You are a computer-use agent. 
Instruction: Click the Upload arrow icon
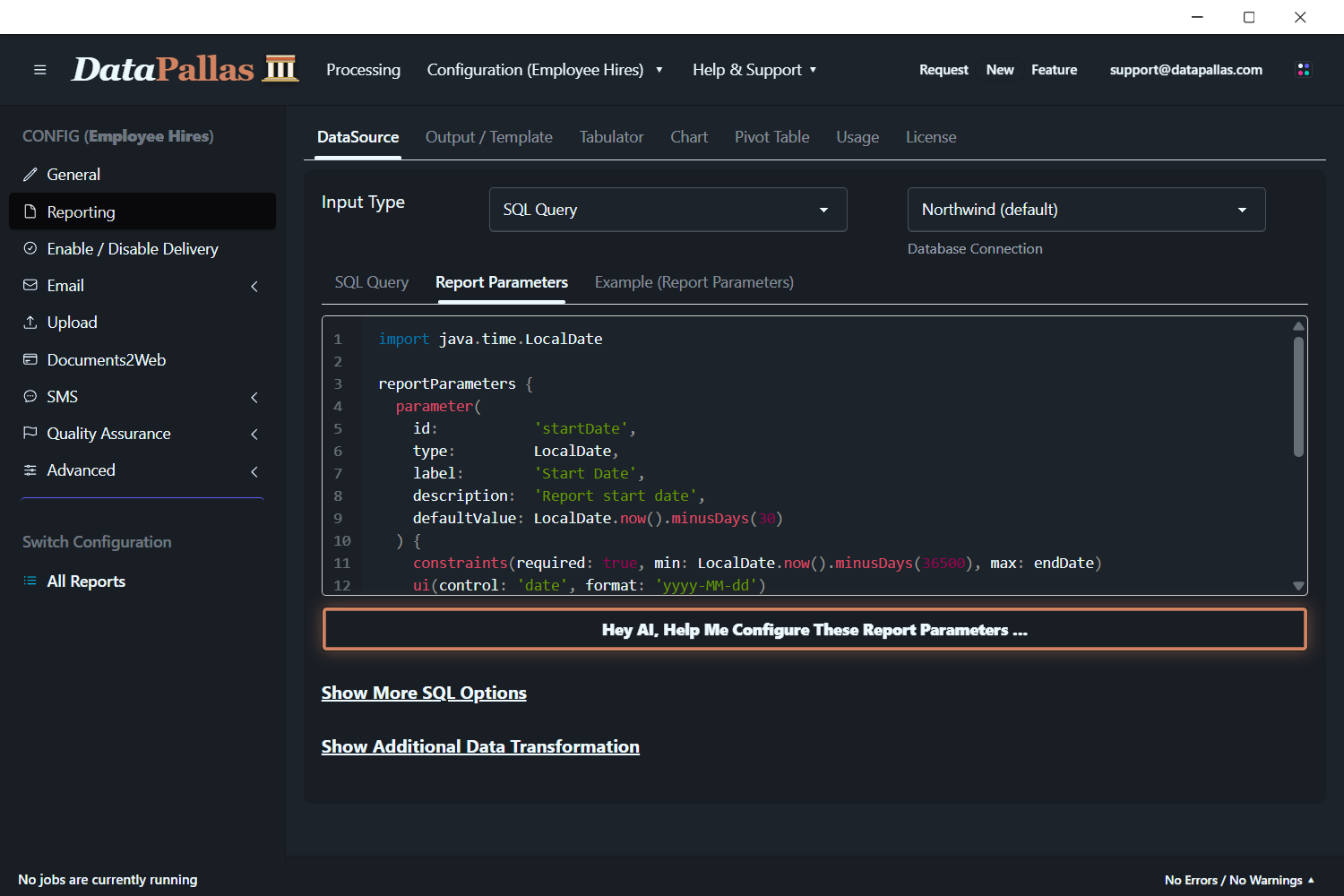(x=30, y=322)
